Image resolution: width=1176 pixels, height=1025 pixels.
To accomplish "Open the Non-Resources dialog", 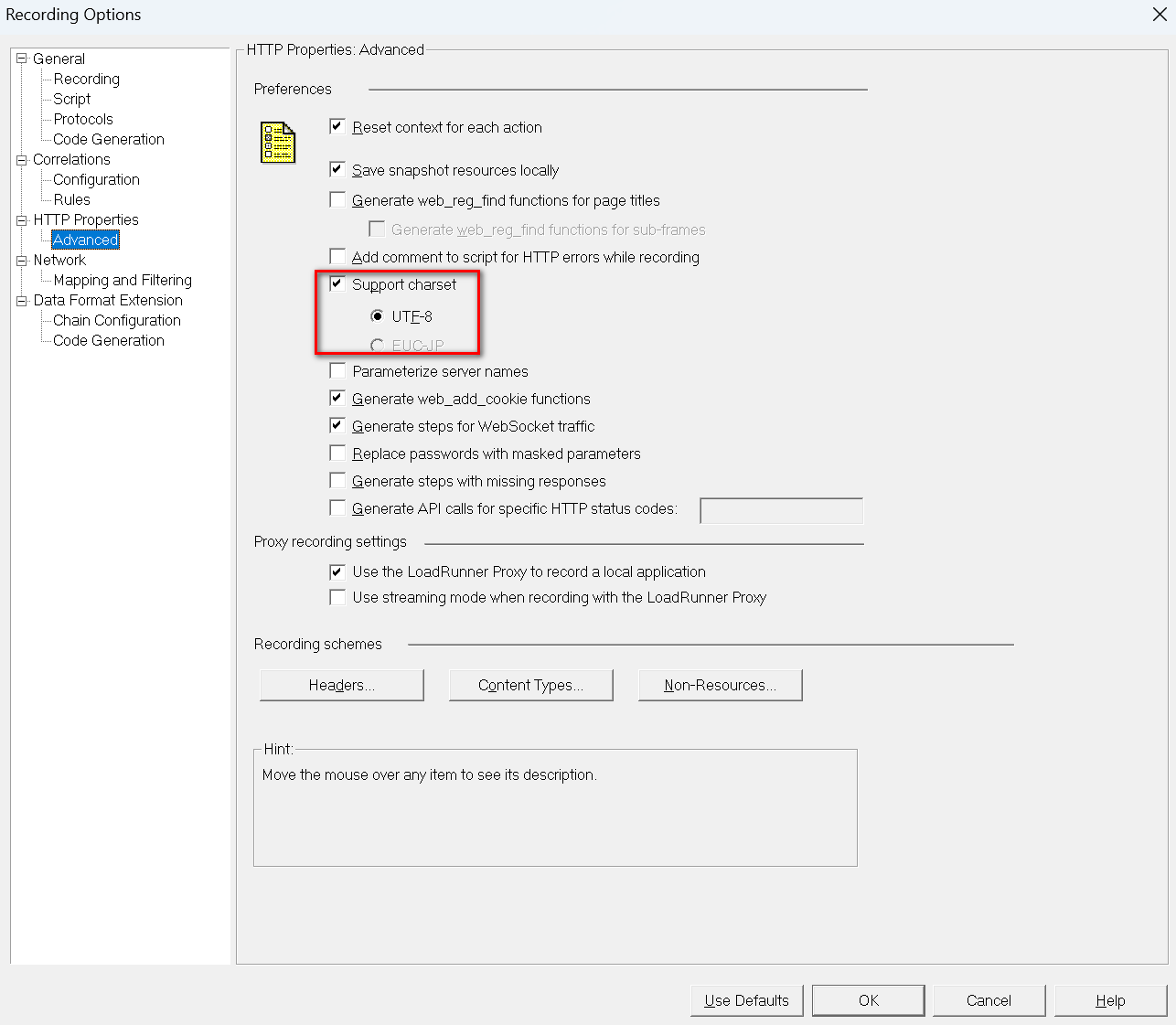I will pyautogui.click(x=721, y=685).
